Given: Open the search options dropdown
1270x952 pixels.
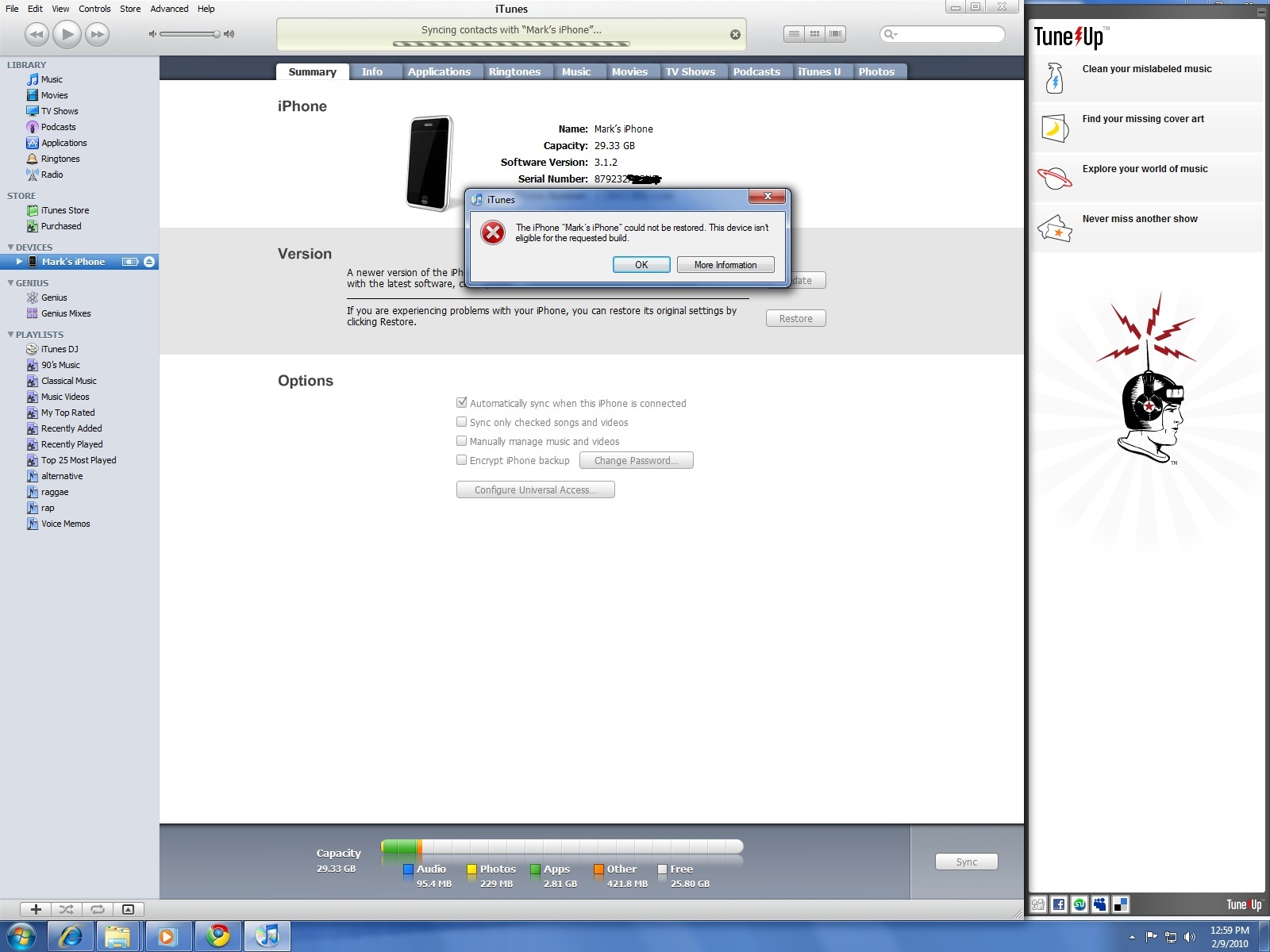Looking at the screenshot, I should (891, 34).
